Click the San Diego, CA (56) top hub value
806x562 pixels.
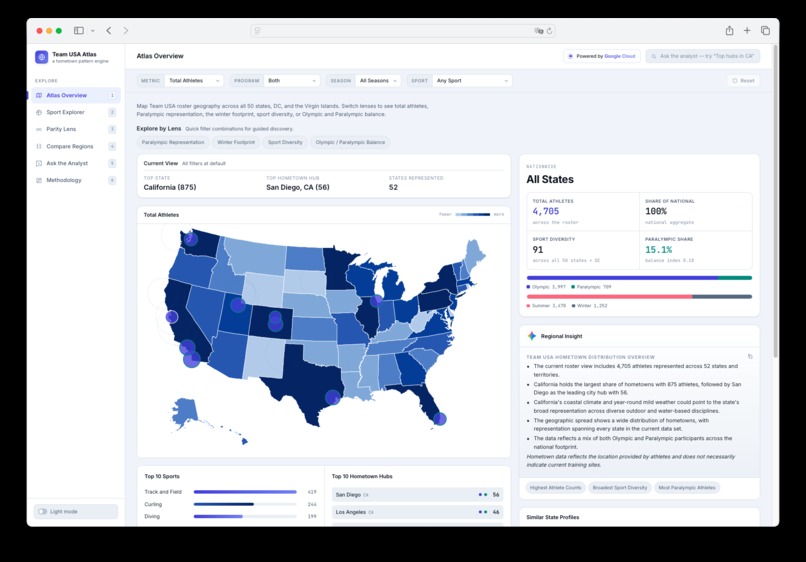(298, 188)
